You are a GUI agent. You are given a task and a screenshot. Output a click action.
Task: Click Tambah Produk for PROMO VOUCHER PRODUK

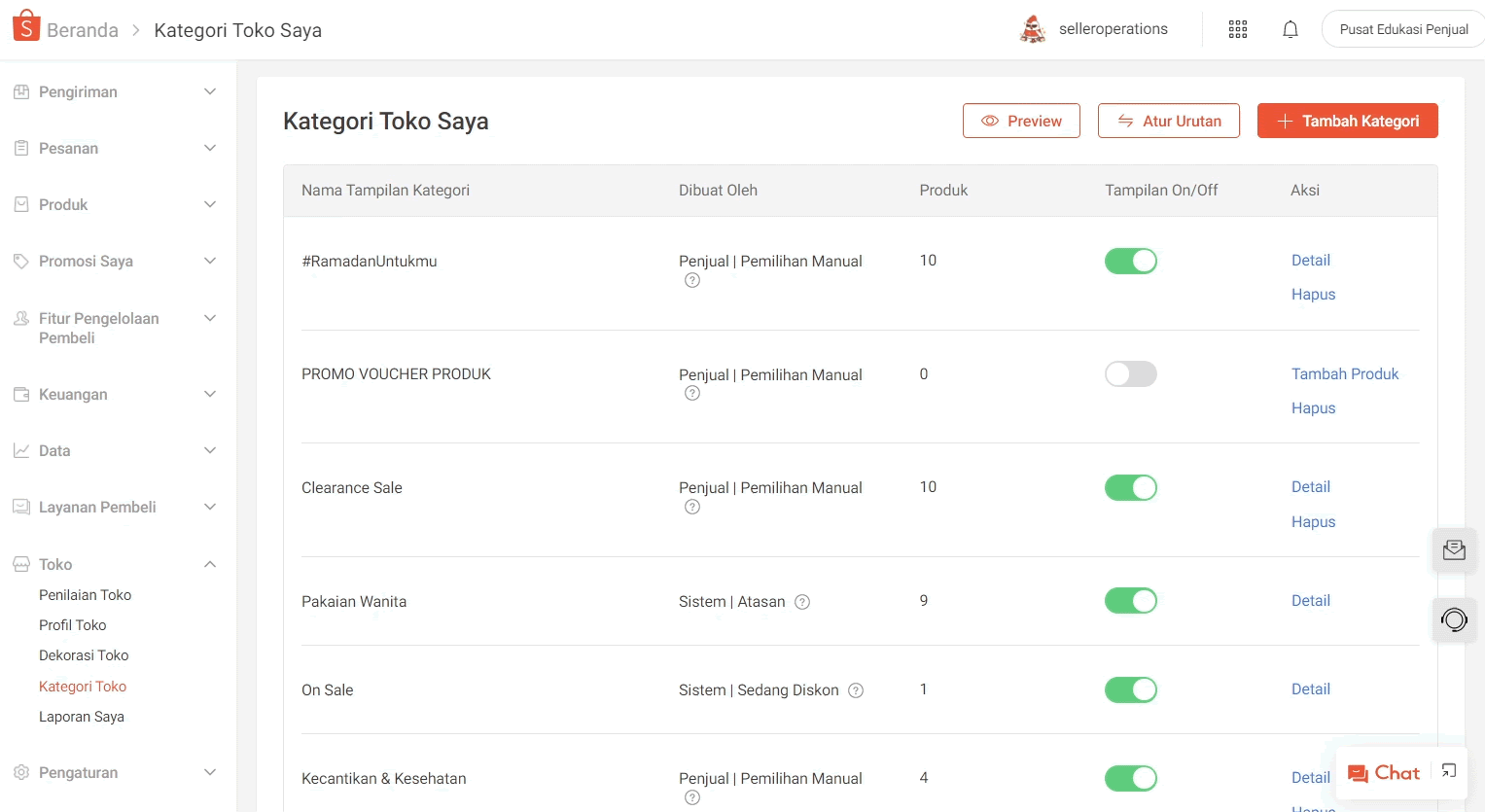pyautogui.click(x=1344, y=374)
